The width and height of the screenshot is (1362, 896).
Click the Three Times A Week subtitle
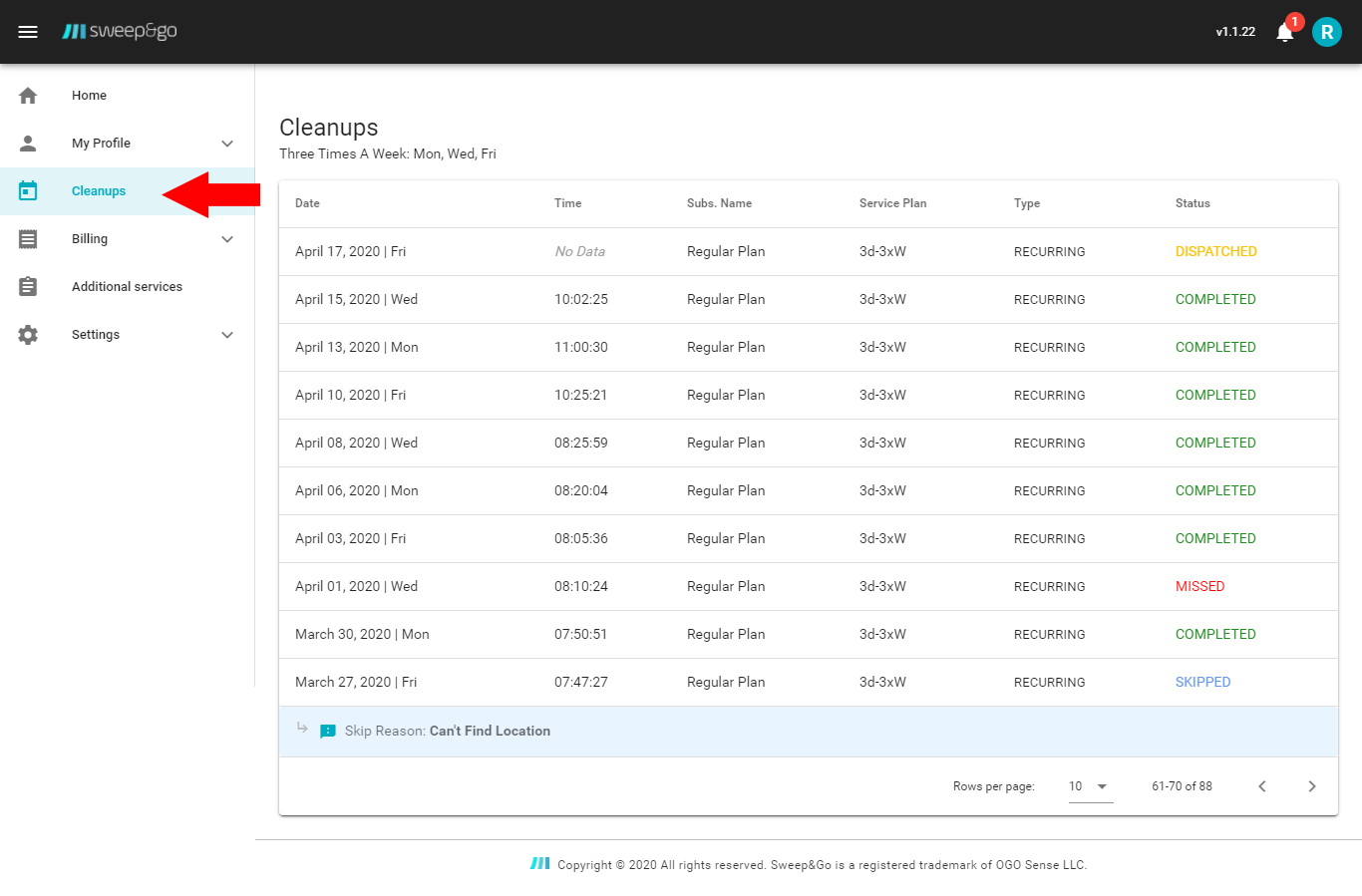click(x=388, y=153)
